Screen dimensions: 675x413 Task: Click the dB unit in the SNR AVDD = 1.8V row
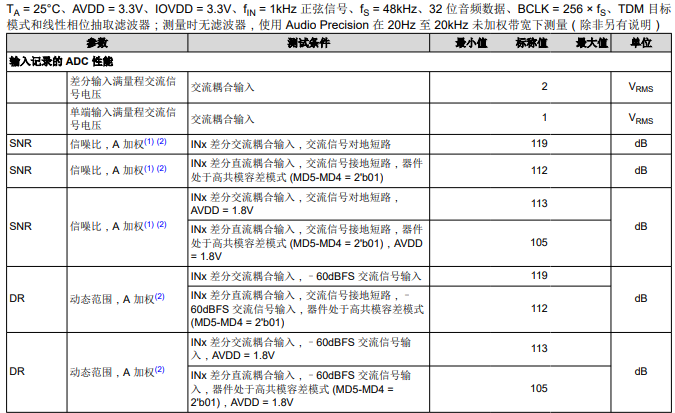641,227
